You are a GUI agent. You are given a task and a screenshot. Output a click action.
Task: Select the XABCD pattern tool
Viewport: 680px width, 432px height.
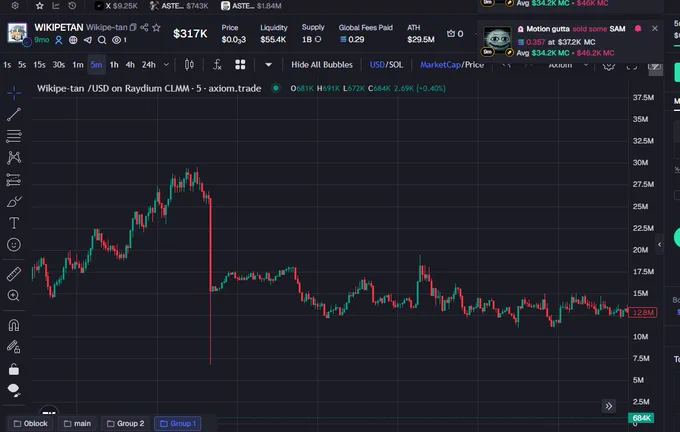(x=14, y=157)
